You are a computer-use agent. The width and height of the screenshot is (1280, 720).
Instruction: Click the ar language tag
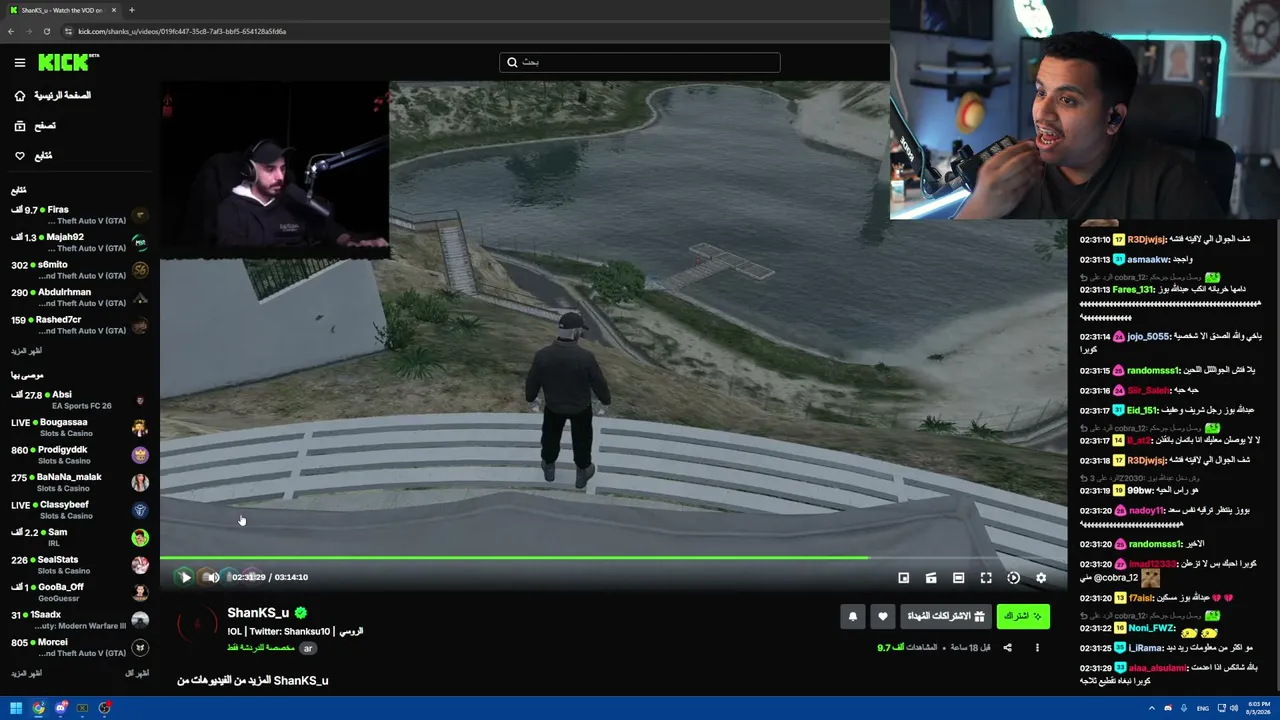click(308, 648)
